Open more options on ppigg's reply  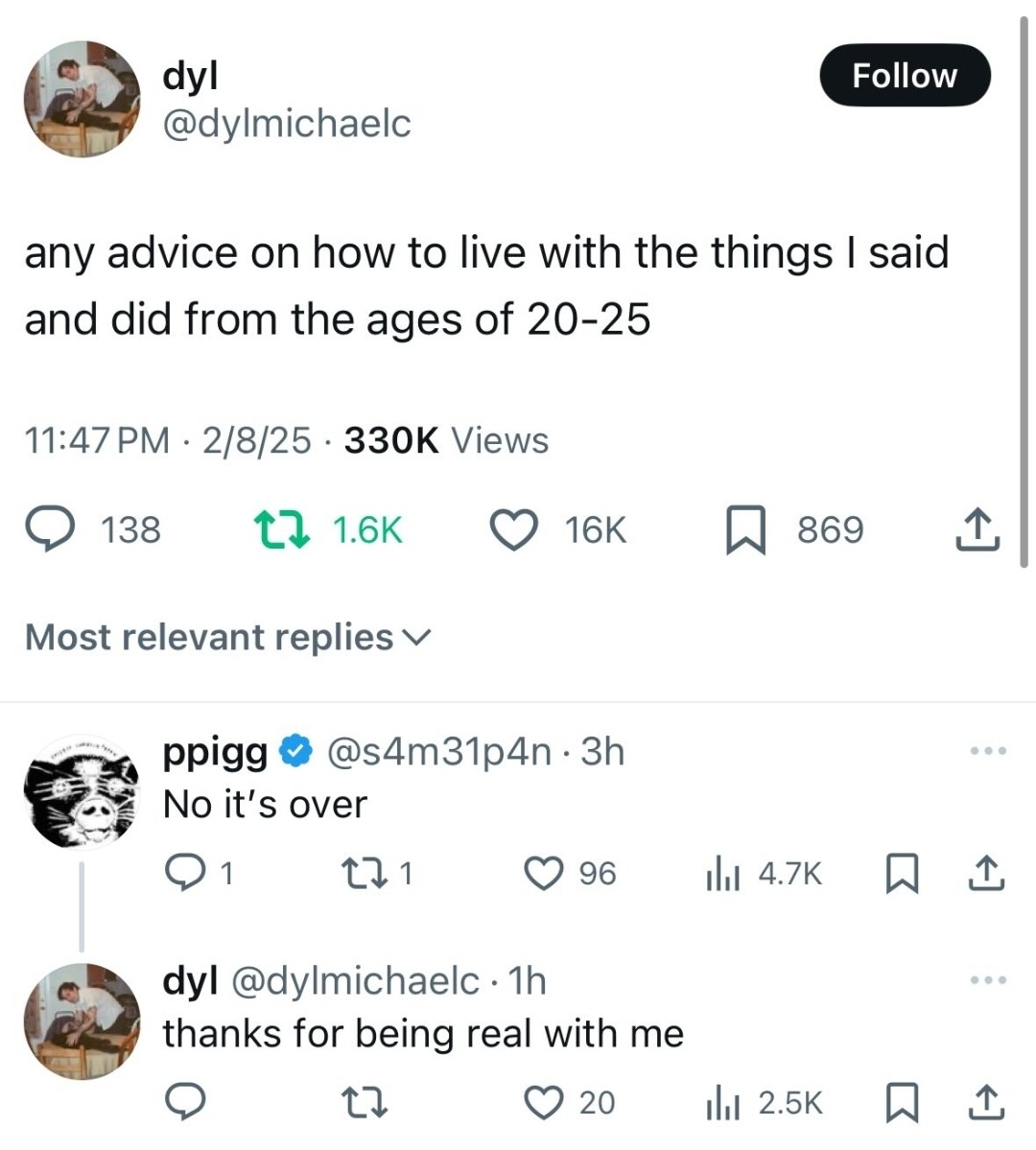coord(987,751)
